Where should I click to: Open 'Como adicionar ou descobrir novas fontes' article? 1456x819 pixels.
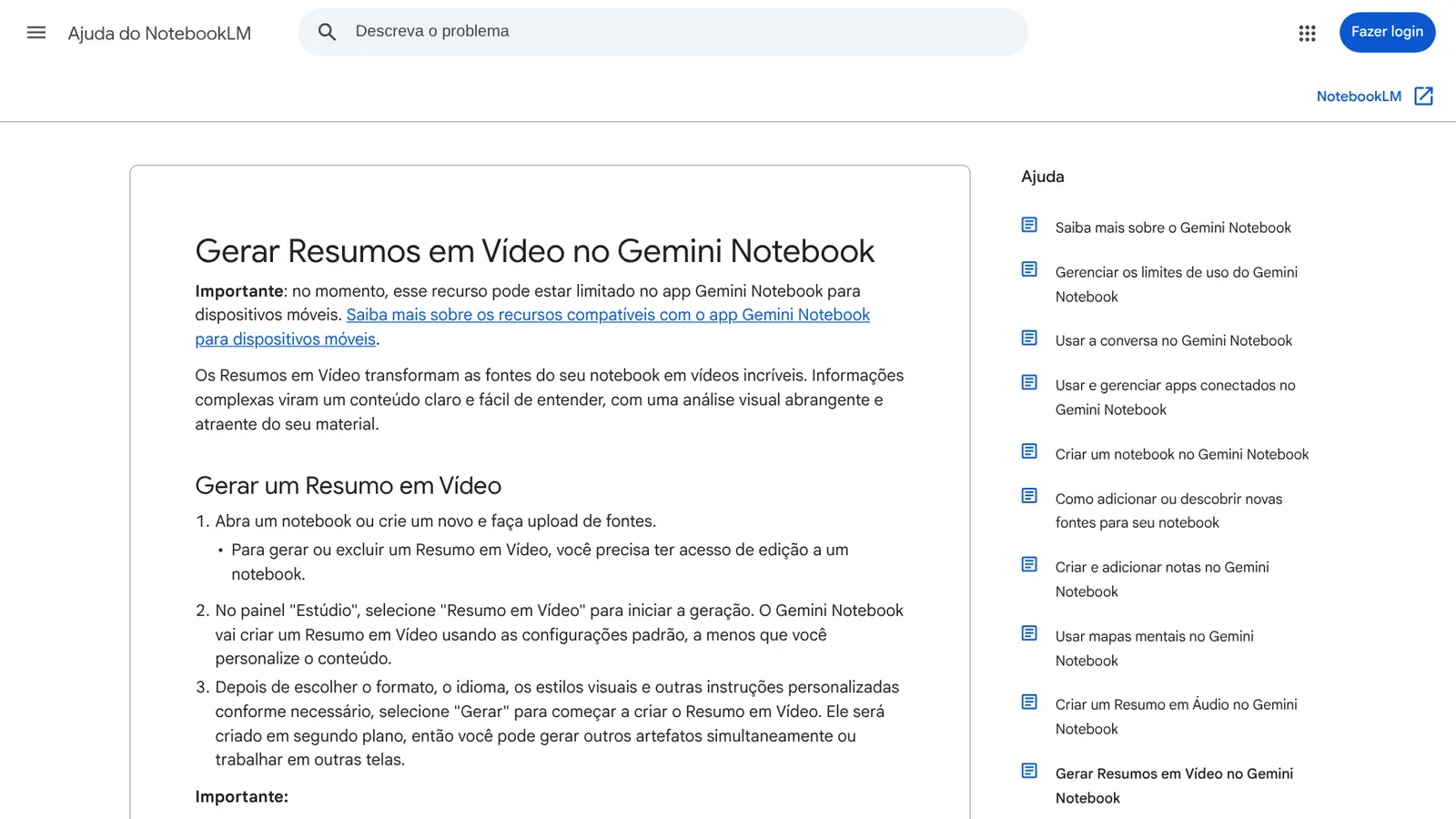1168,511
